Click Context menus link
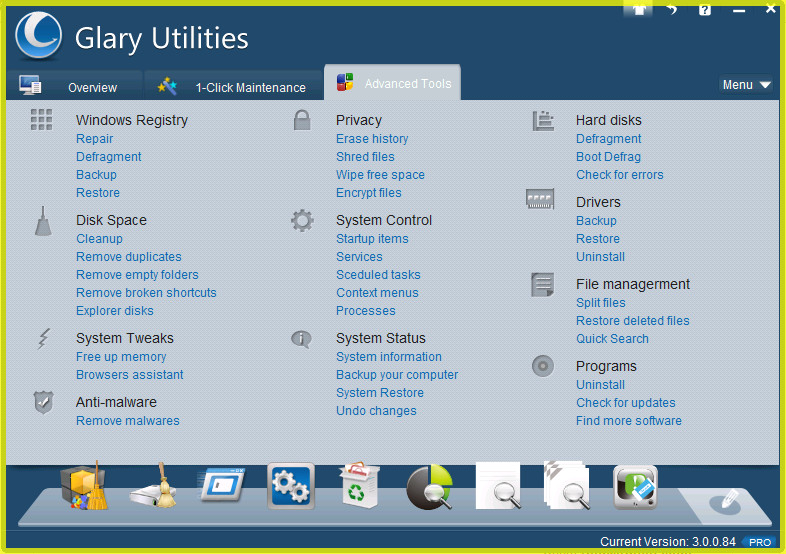 coord(377,293)
